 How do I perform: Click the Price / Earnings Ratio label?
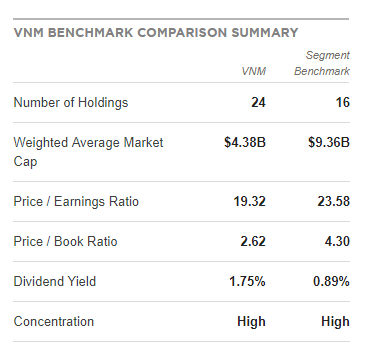(76, 201)
